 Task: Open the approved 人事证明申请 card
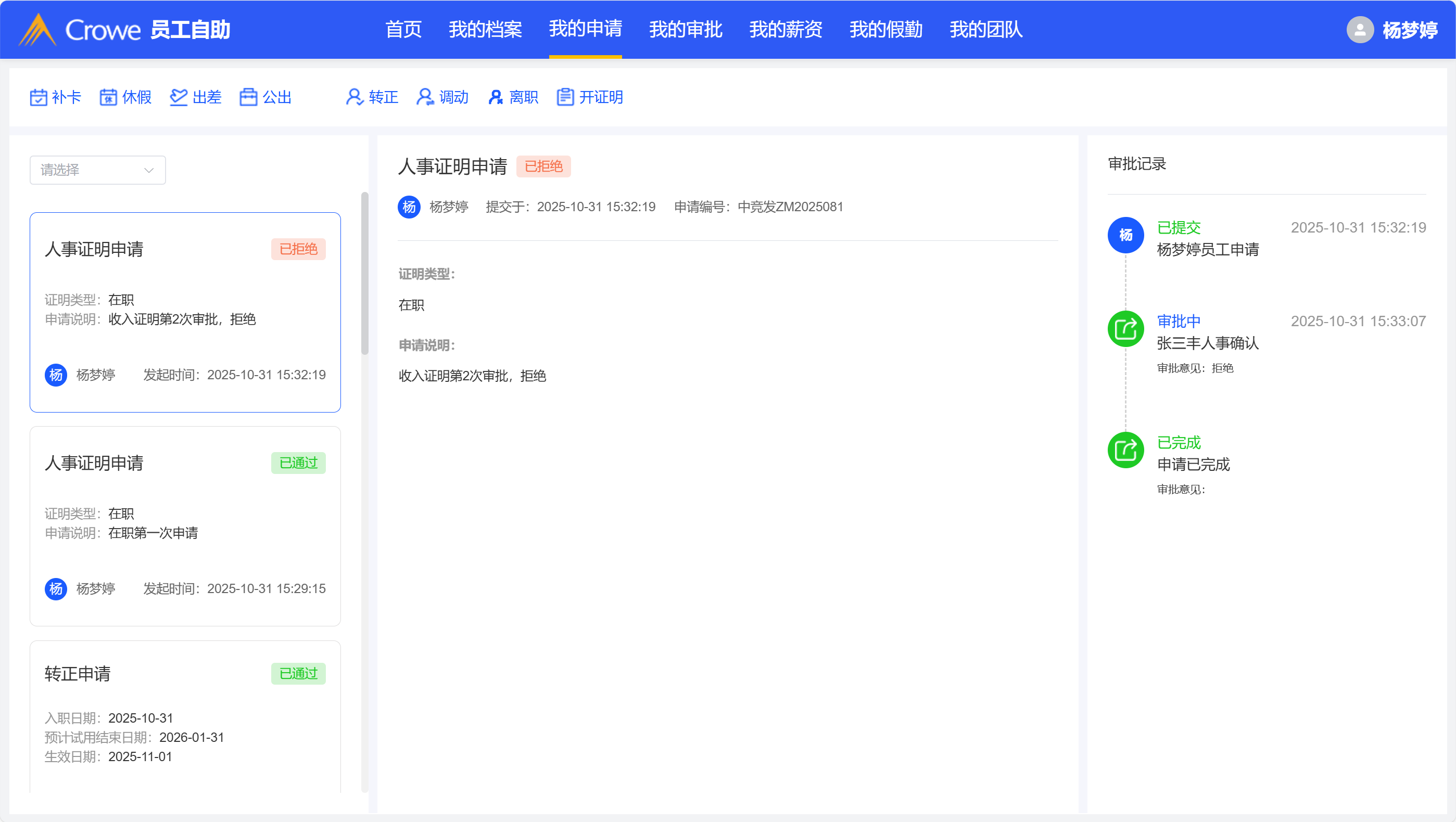pos(185,525)
